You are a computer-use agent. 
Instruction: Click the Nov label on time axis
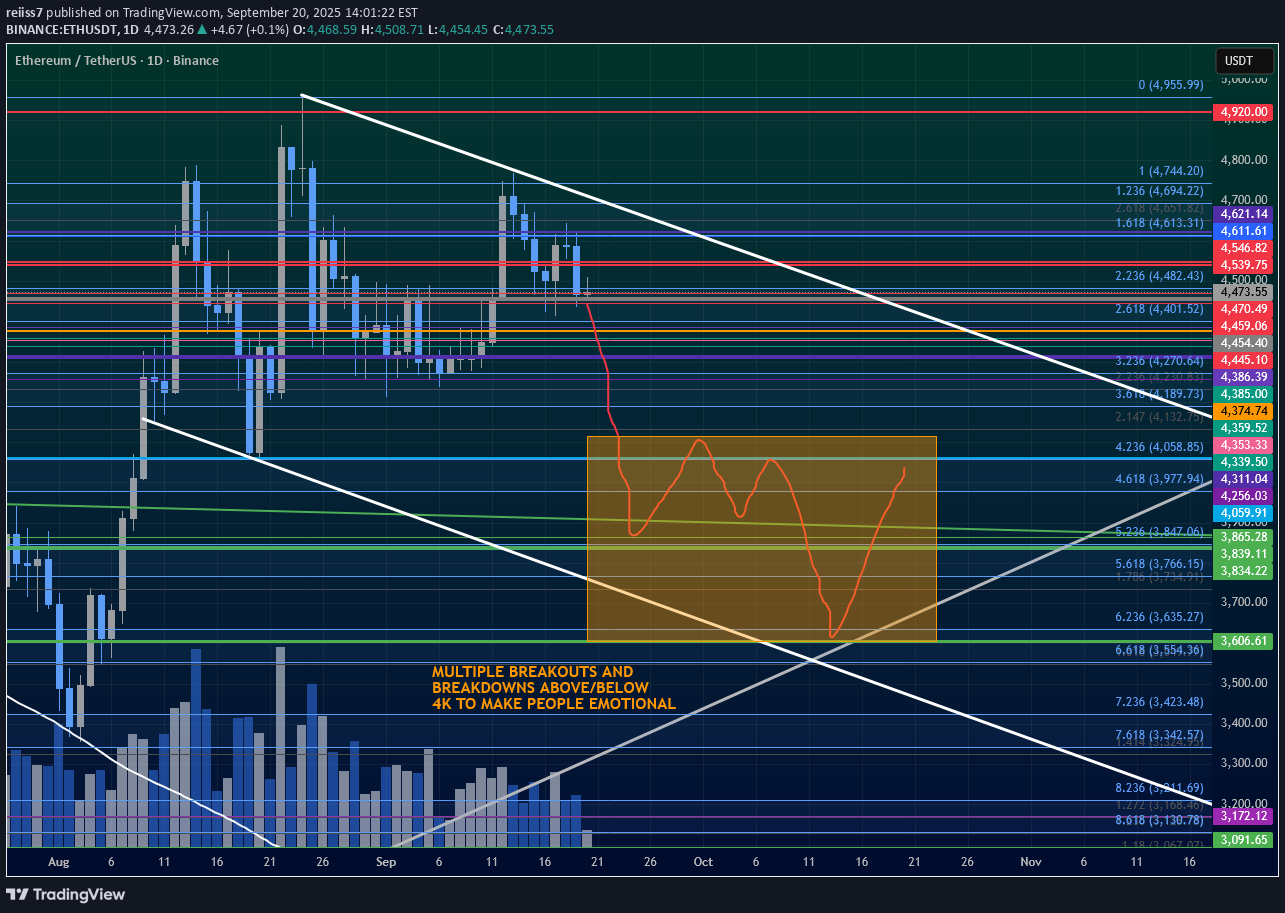click(x=1029, y=861)
